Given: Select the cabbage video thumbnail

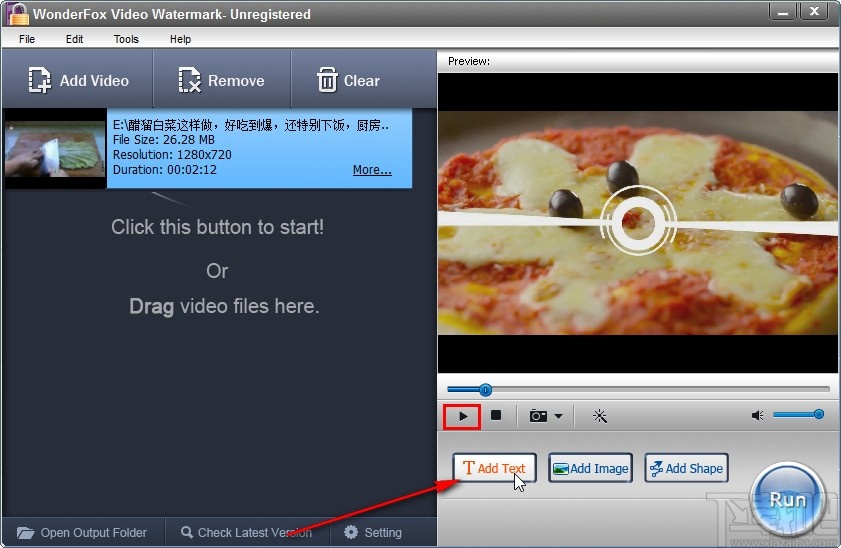Looking at the screenshot, I should tap(55, 149).
